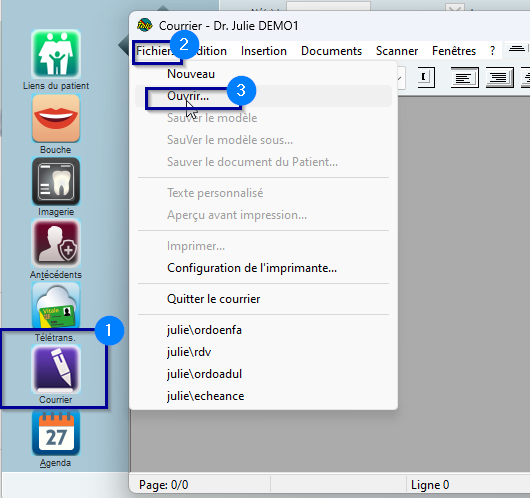Click greyed-out Texte personnalisé entry
The image size is (530, 498).
point(263,193)
